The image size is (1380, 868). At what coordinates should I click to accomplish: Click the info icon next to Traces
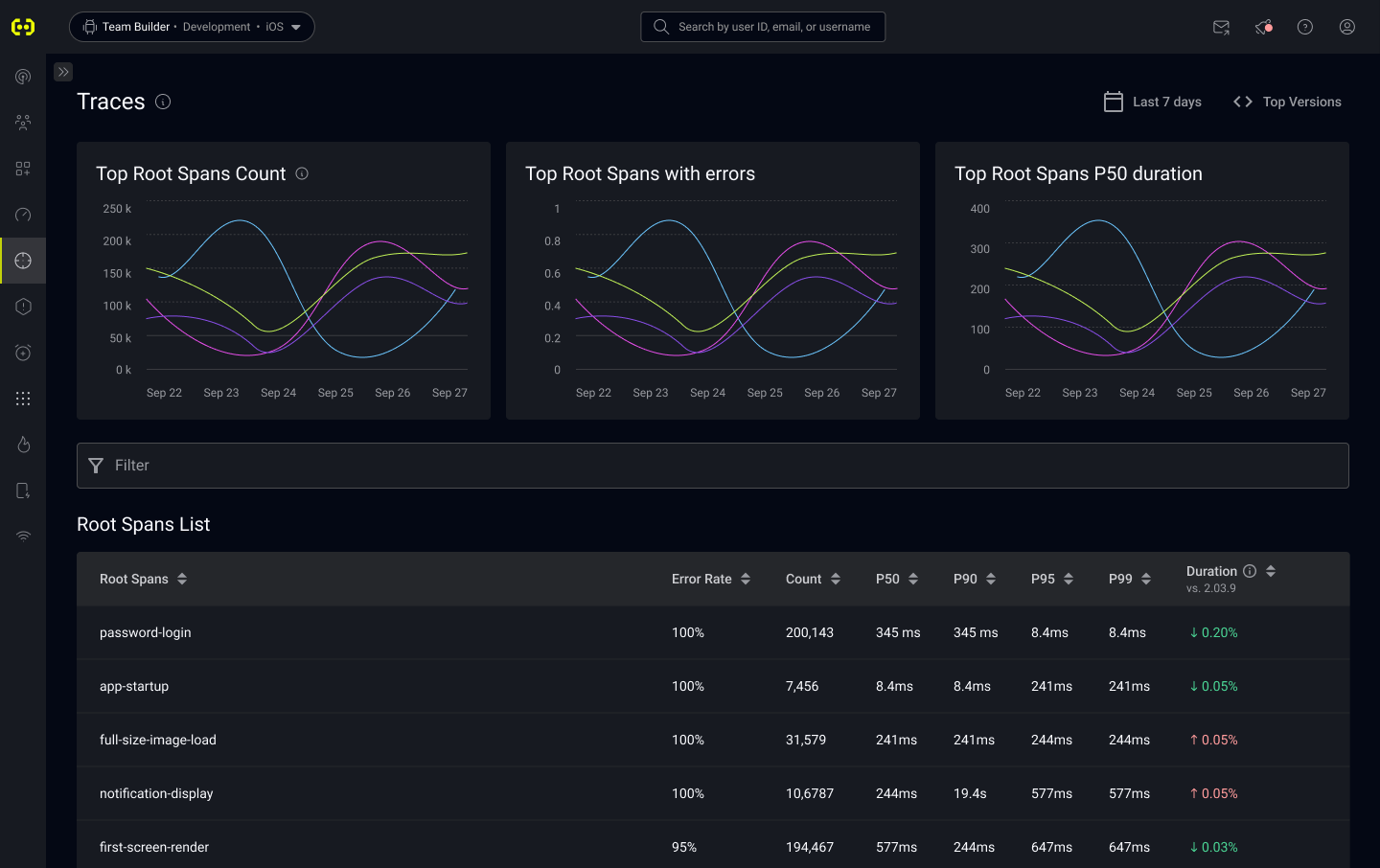click(x=163, y=102)
